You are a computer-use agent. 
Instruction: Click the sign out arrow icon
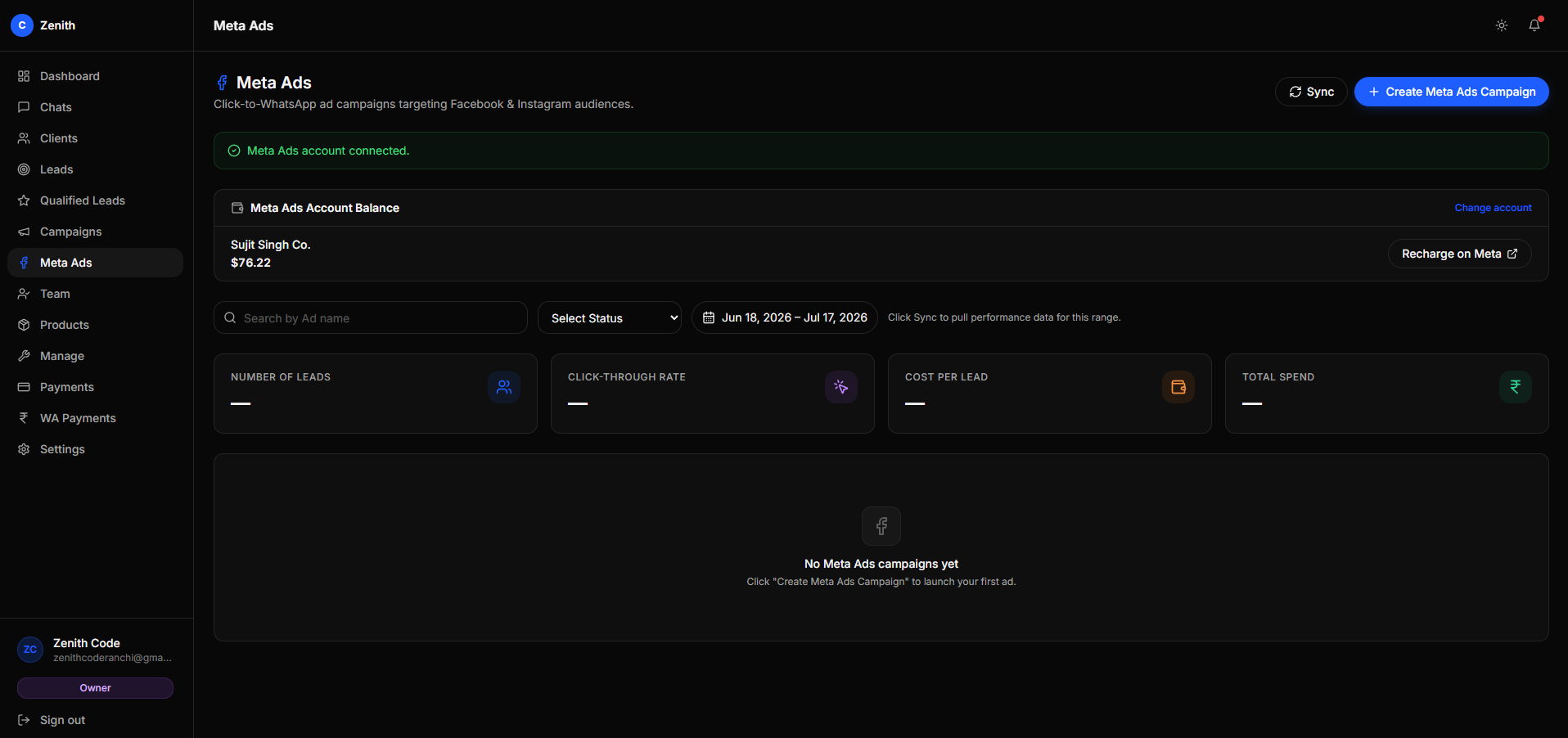pos(24,720)
